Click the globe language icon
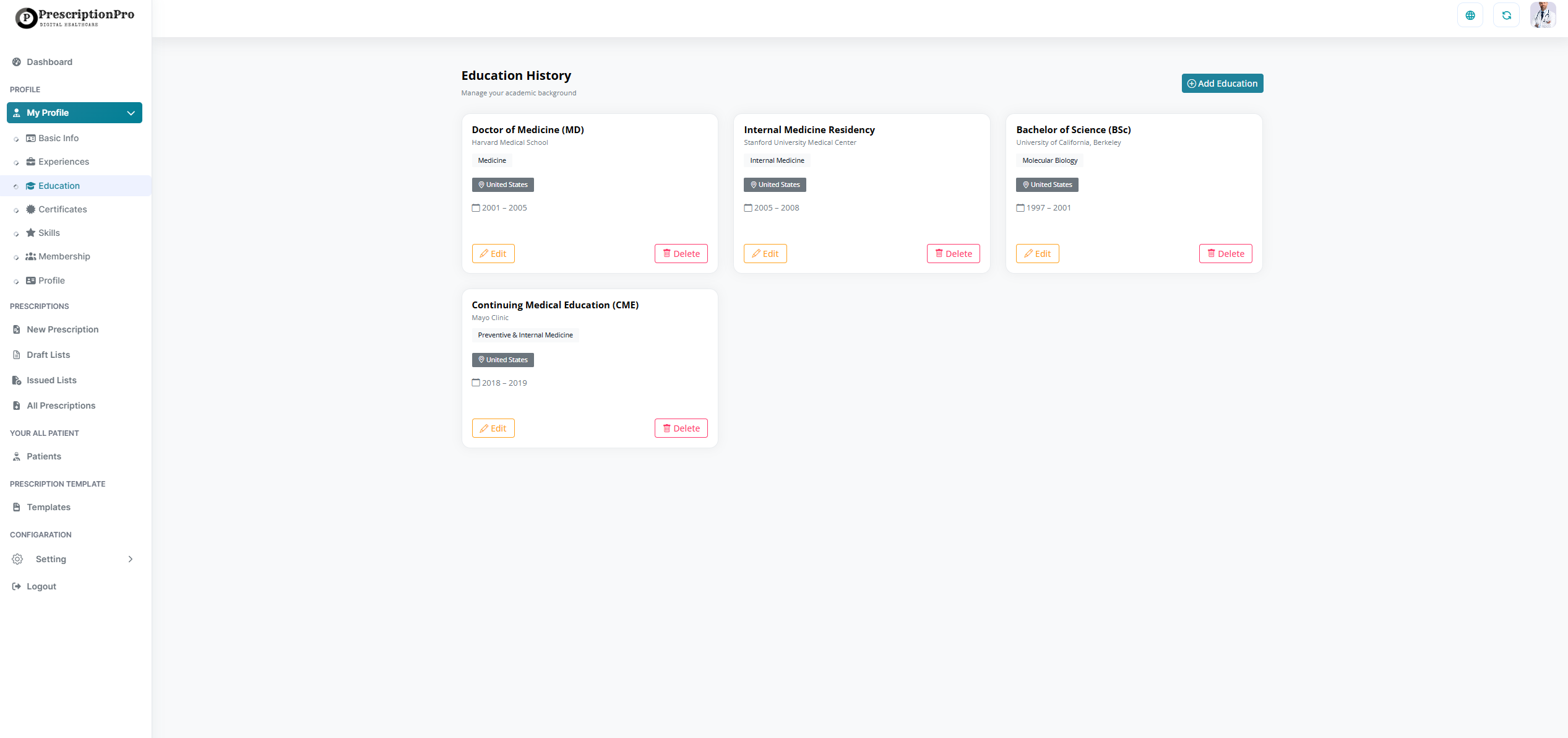The image size is (1568, 738). click(1470, 15)
